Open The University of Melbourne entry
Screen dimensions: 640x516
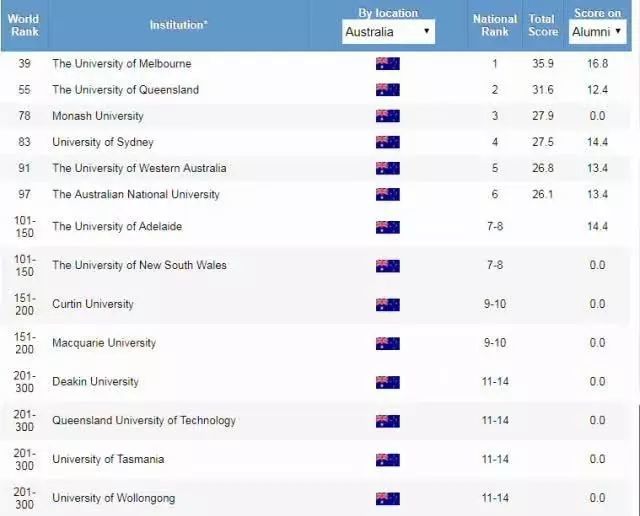tap(122, 64)
